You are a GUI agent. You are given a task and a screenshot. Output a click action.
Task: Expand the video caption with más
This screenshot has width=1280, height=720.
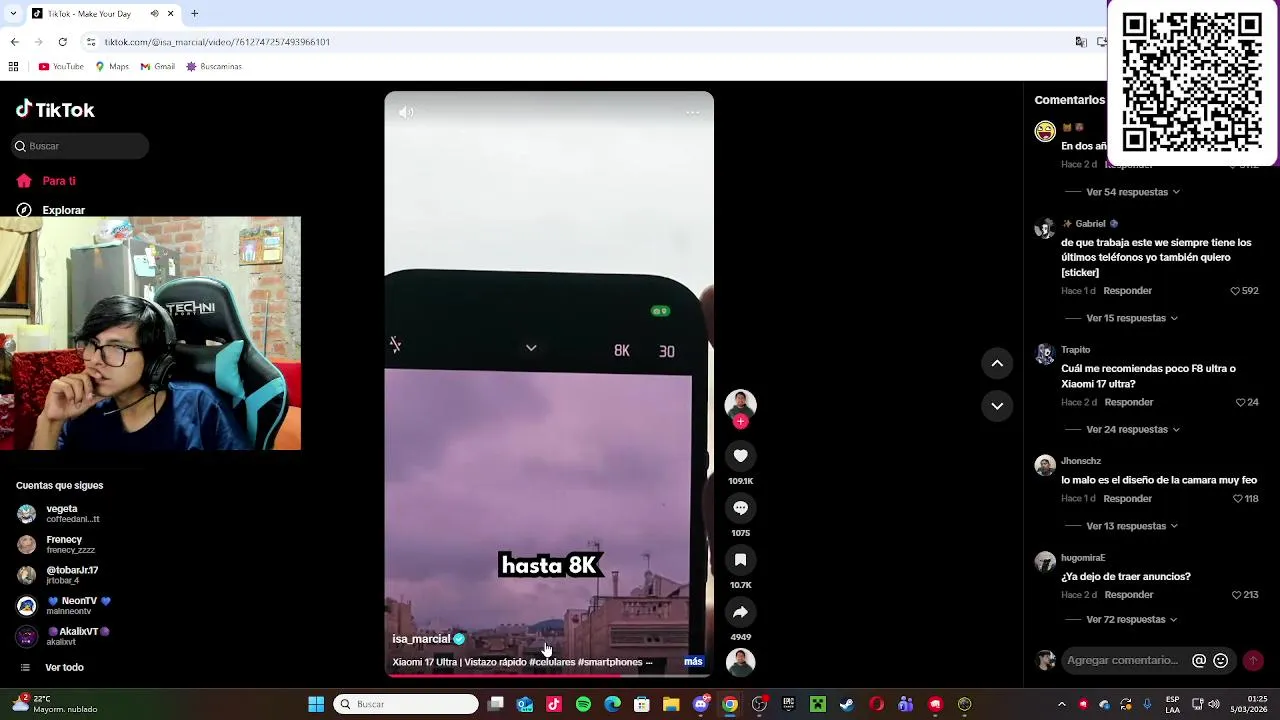point(693,661)
